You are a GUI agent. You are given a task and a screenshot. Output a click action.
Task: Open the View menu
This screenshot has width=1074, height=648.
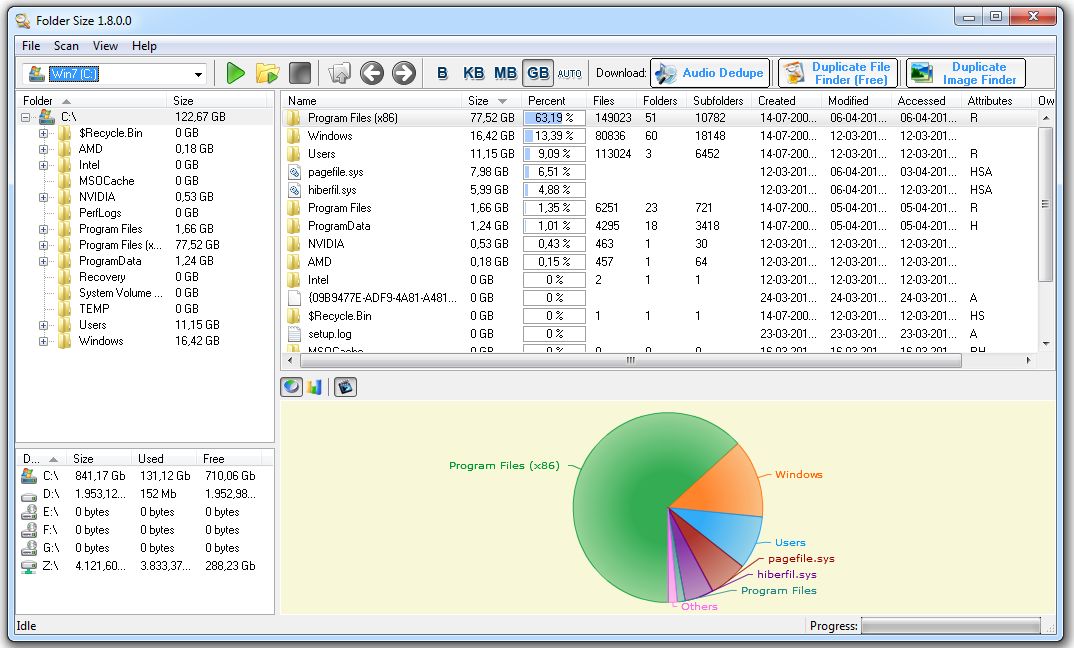click(x=105, y=46)
